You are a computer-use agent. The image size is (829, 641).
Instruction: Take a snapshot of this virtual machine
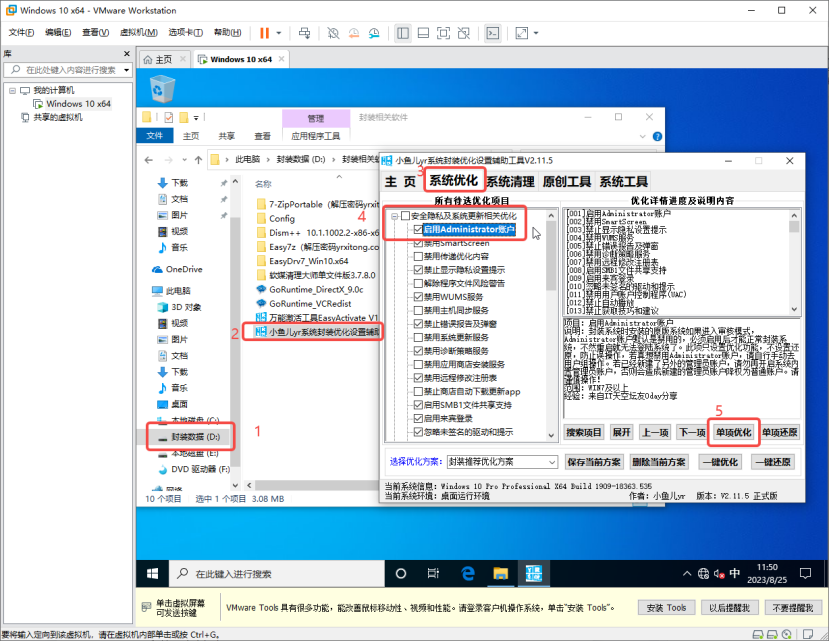click(x=333, y=33)
